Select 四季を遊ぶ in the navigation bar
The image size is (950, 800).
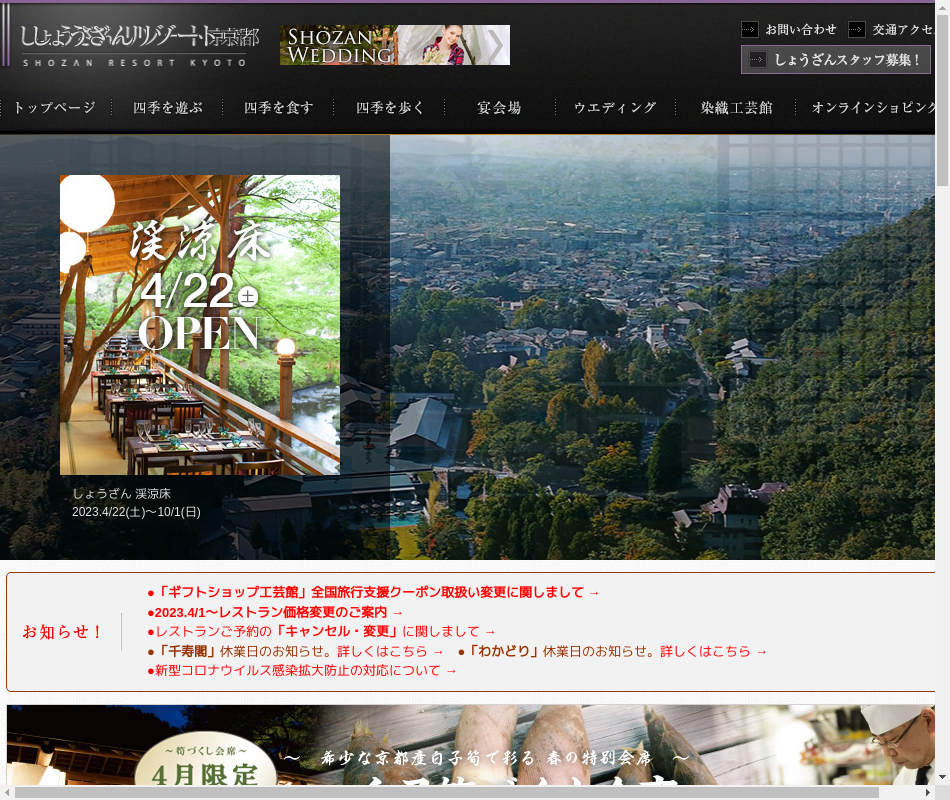[168, 108]
